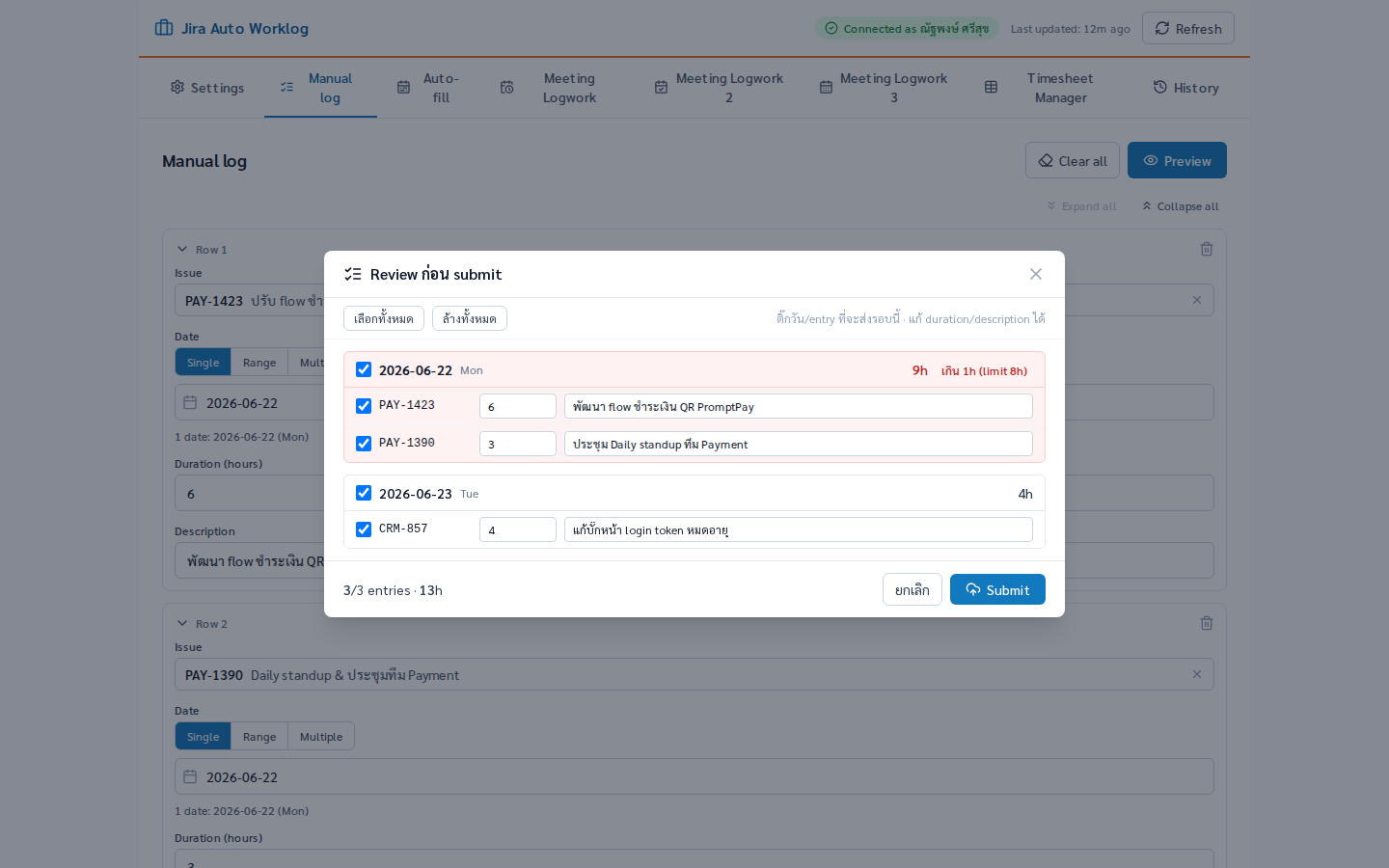Clear the PAY-1390 issue field X icon
The image size is (1389, 868).
click(x=1197, y=674)
